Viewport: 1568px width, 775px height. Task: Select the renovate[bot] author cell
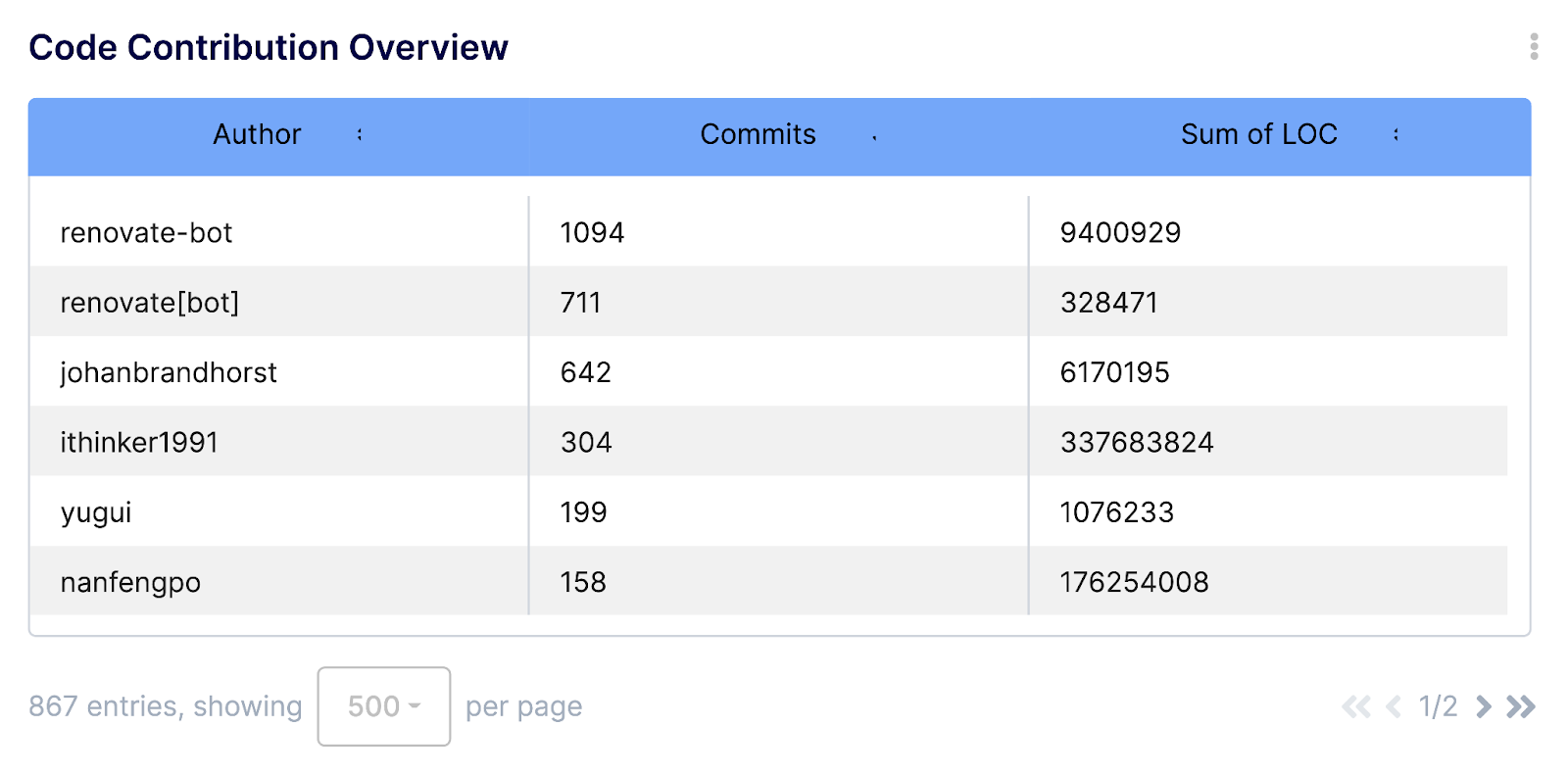pos(150,303)
